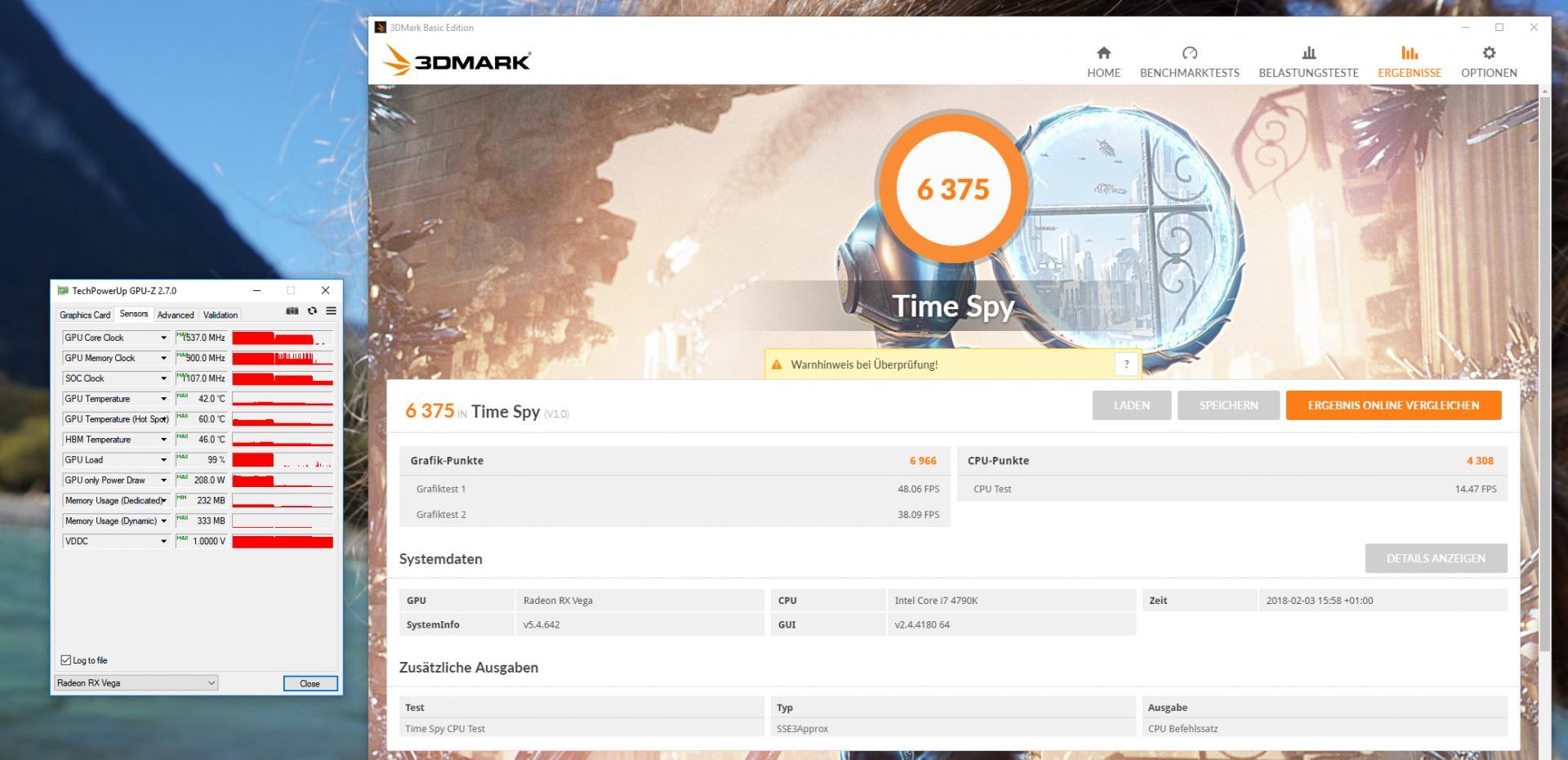Go to Benchmarktests section
1568x760 pixels.
pos(1189,62)
